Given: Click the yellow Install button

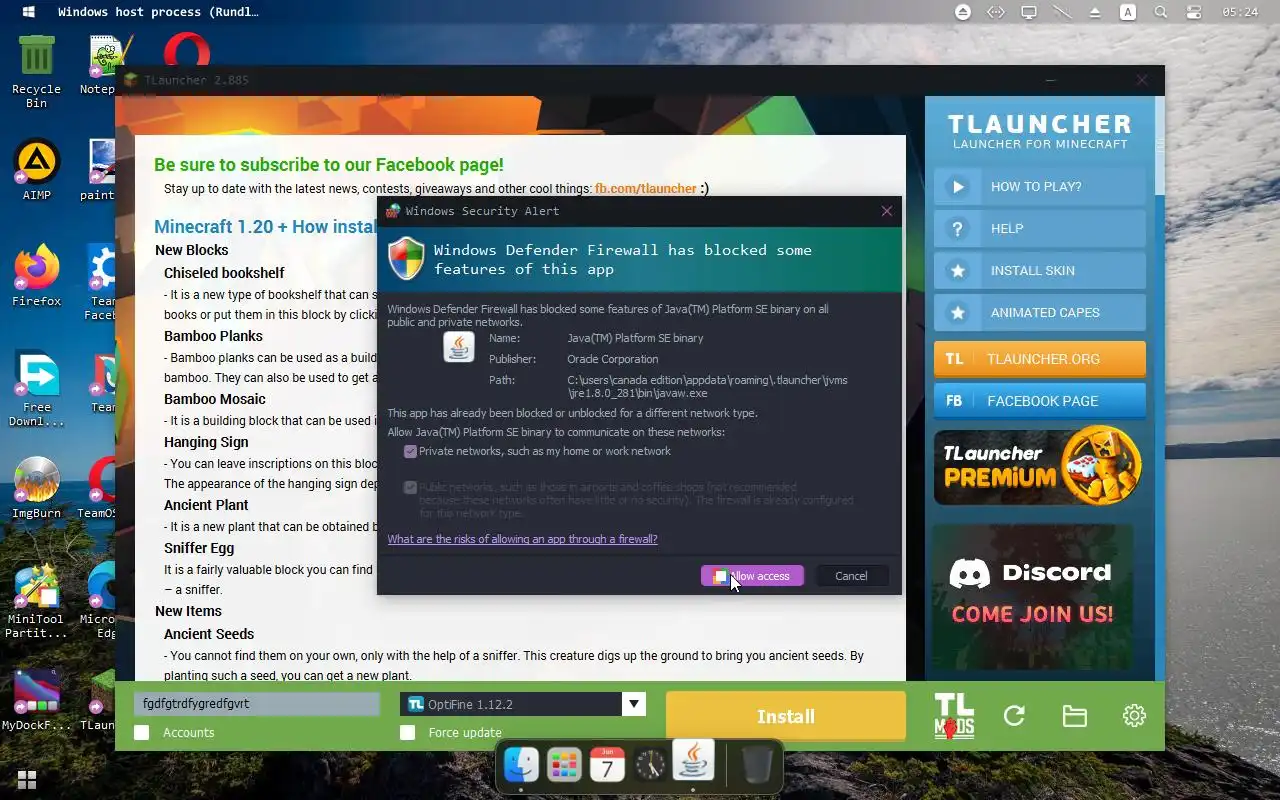Looking at the screenshot, I should (x=786, y=716).
